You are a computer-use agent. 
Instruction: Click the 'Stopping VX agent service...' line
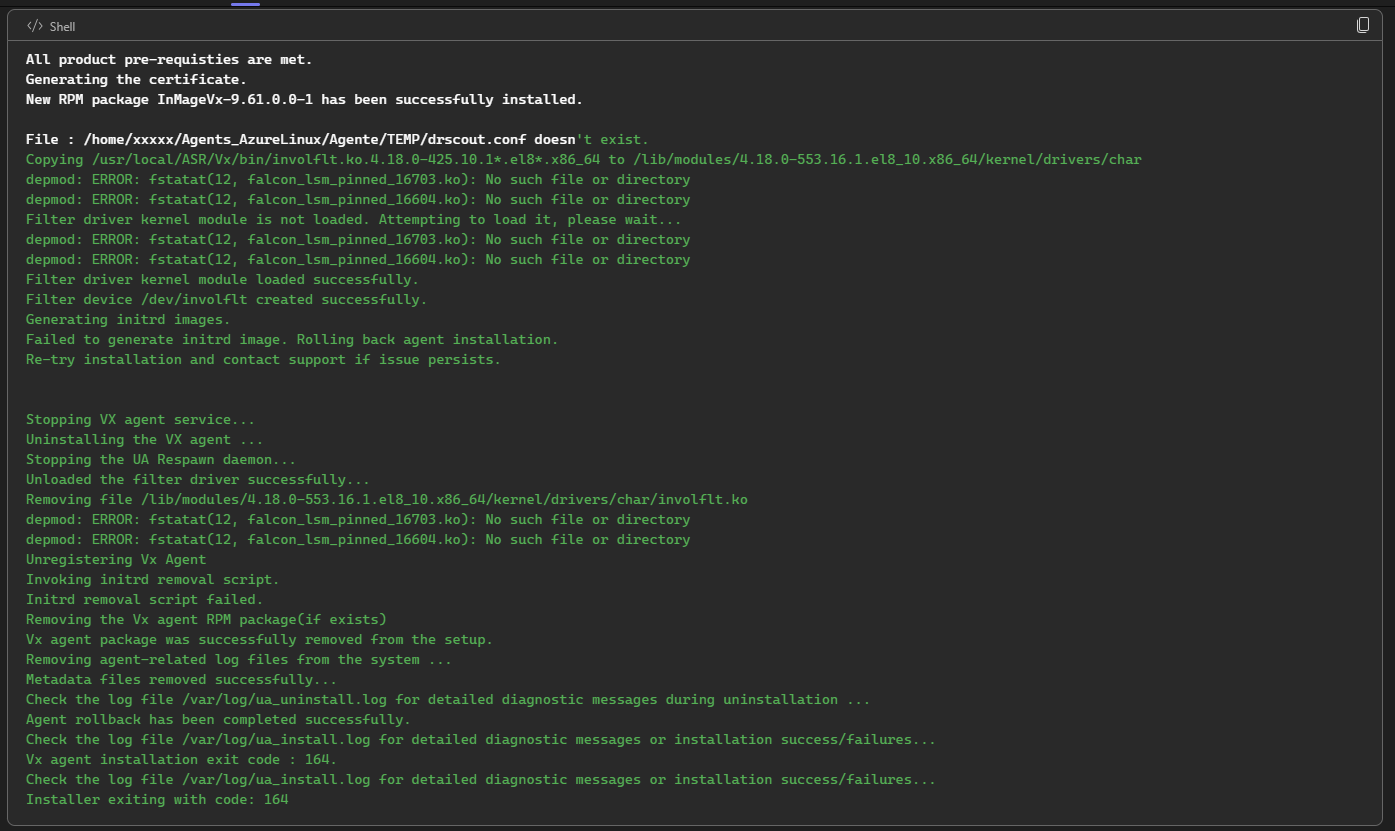coord(140,420)
